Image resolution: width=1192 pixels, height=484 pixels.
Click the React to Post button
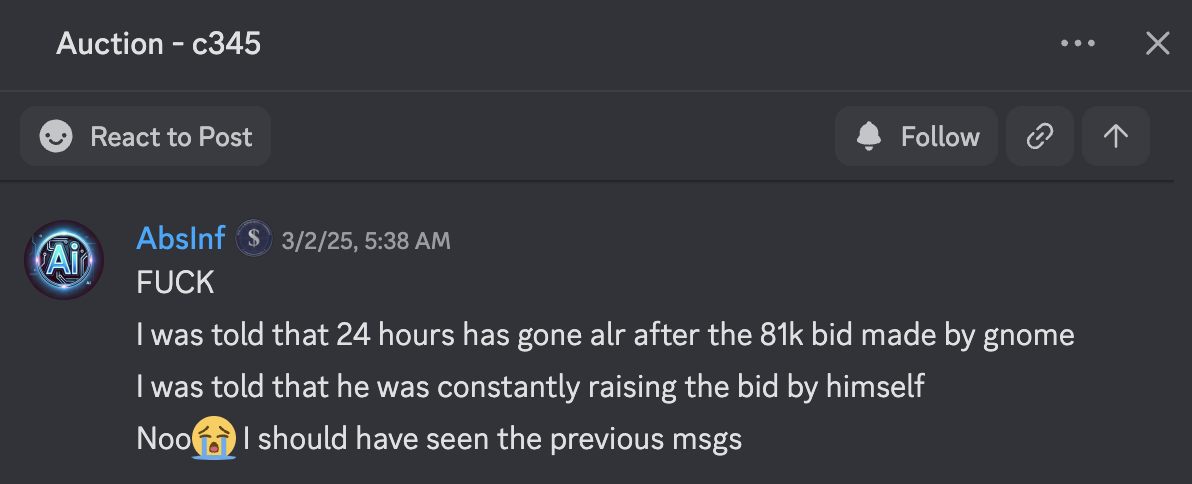[145, 137]
